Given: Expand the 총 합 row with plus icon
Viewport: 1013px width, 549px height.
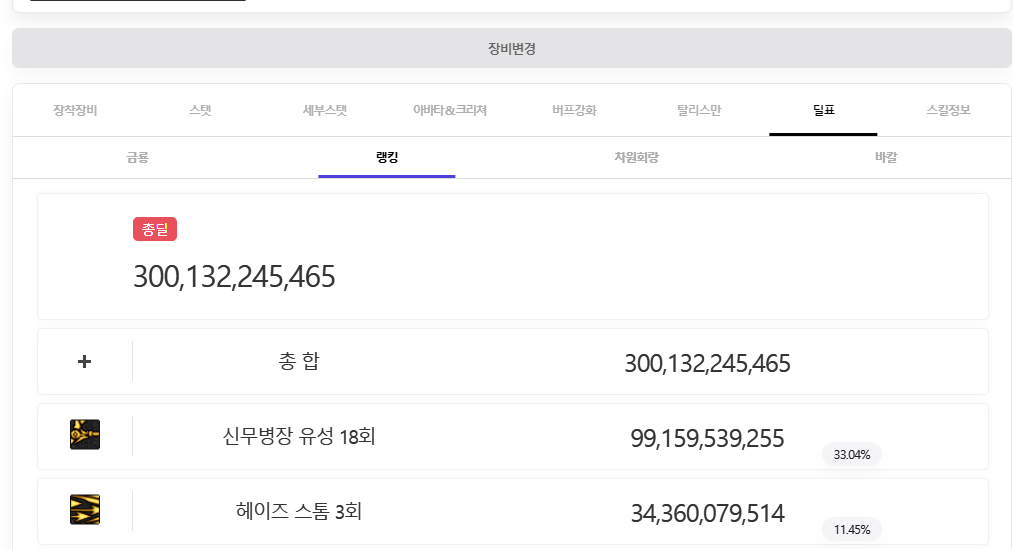Looking at the screenshot, I should tap(85, 361).
